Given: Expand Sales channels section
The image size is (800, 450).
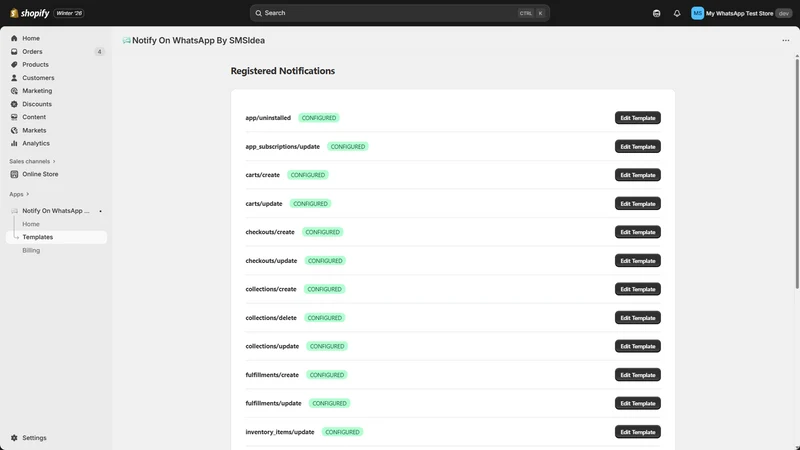Looking at the screenshot, I should pyautogui.click(x=32, y=161).
